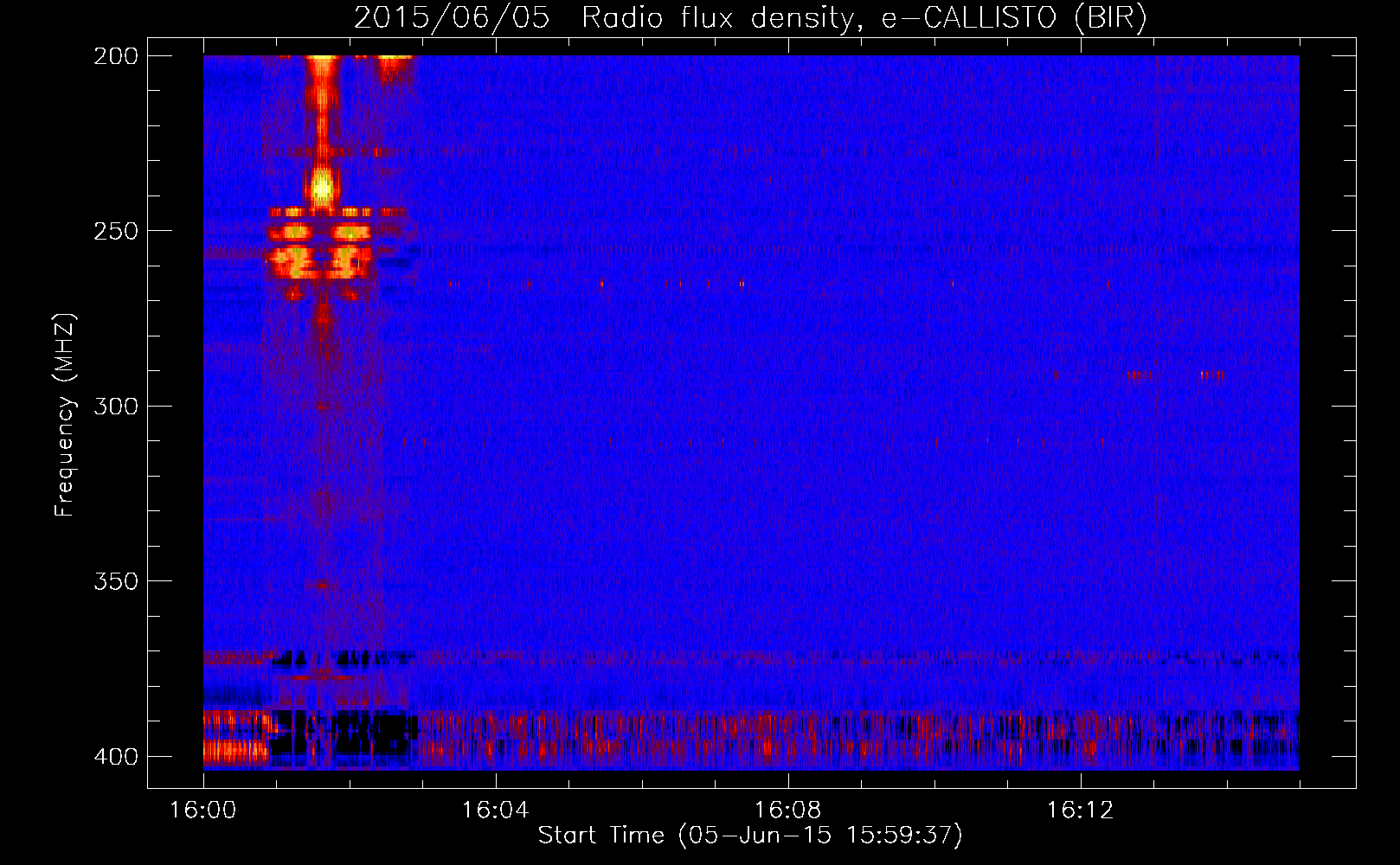This screenshot has width=1400, height=865.
Task: Click the '250' frequency tick label
Action: tap(116, 231)
